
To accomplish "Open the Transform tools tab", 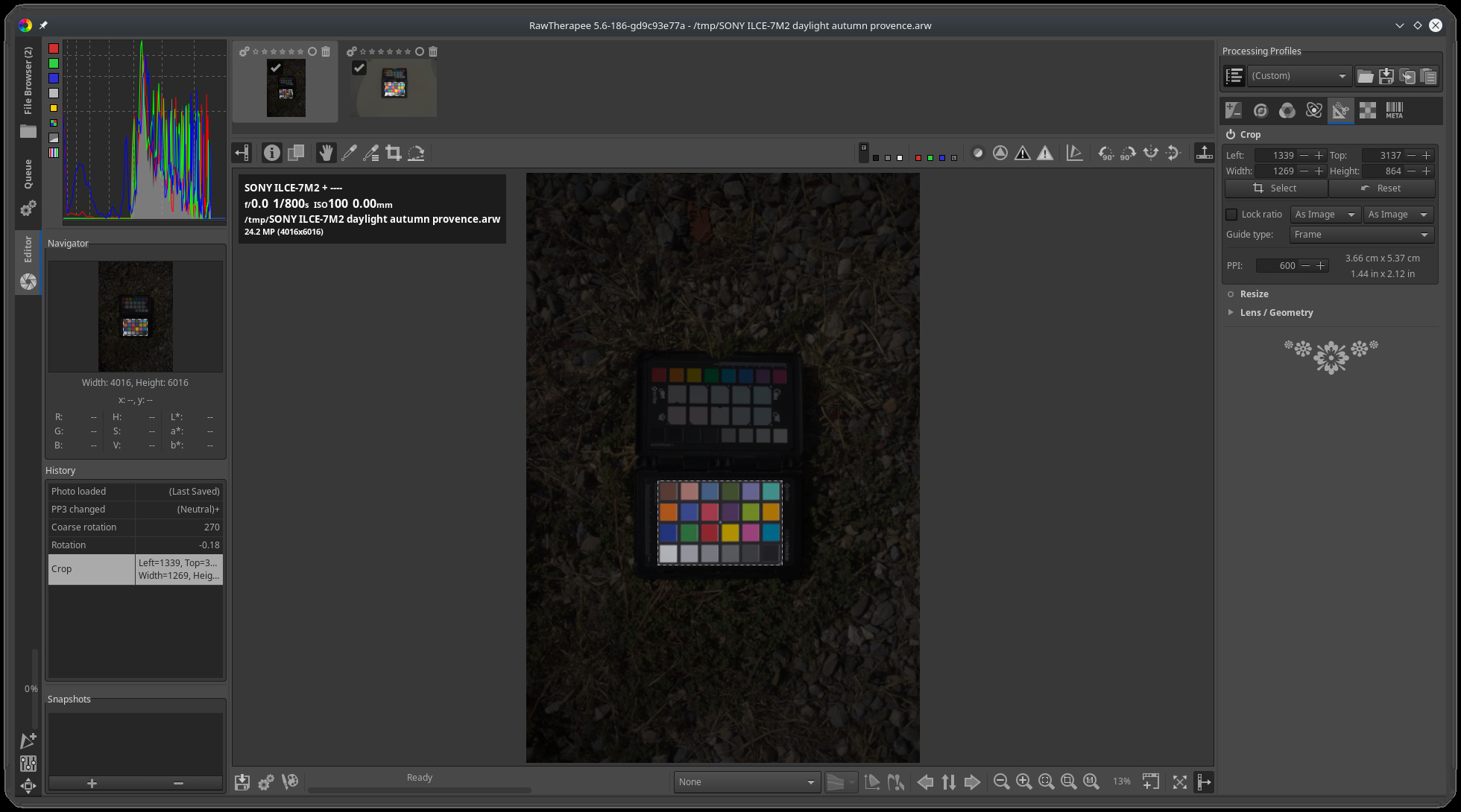I will 1340,111.
